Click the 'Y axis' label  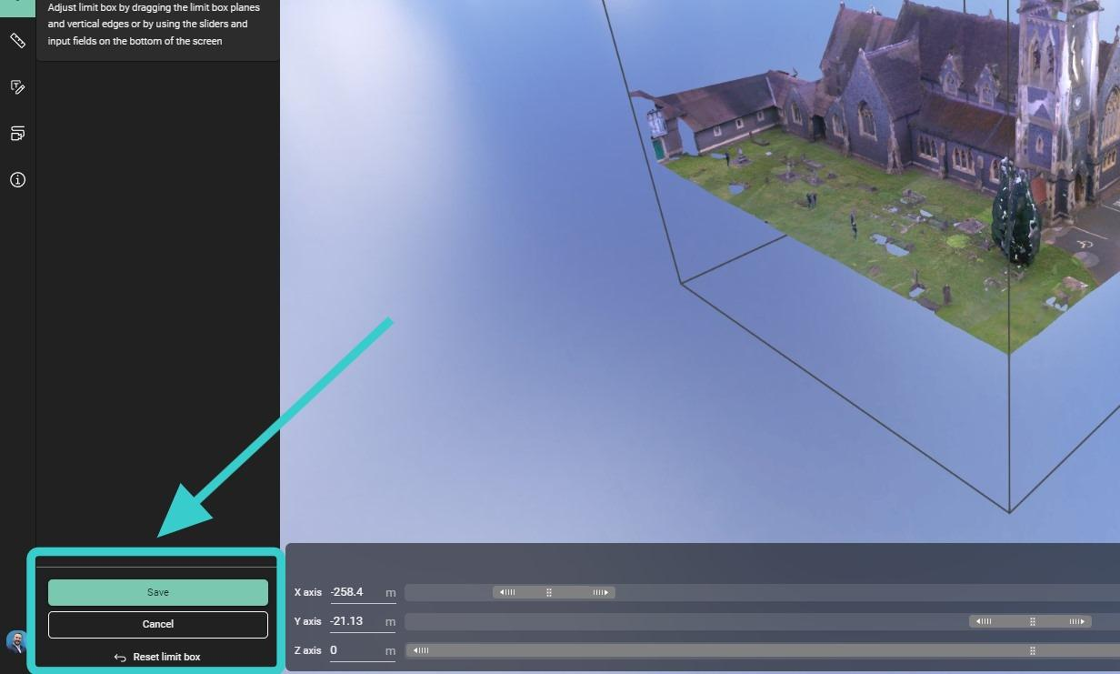pos(308,622)
